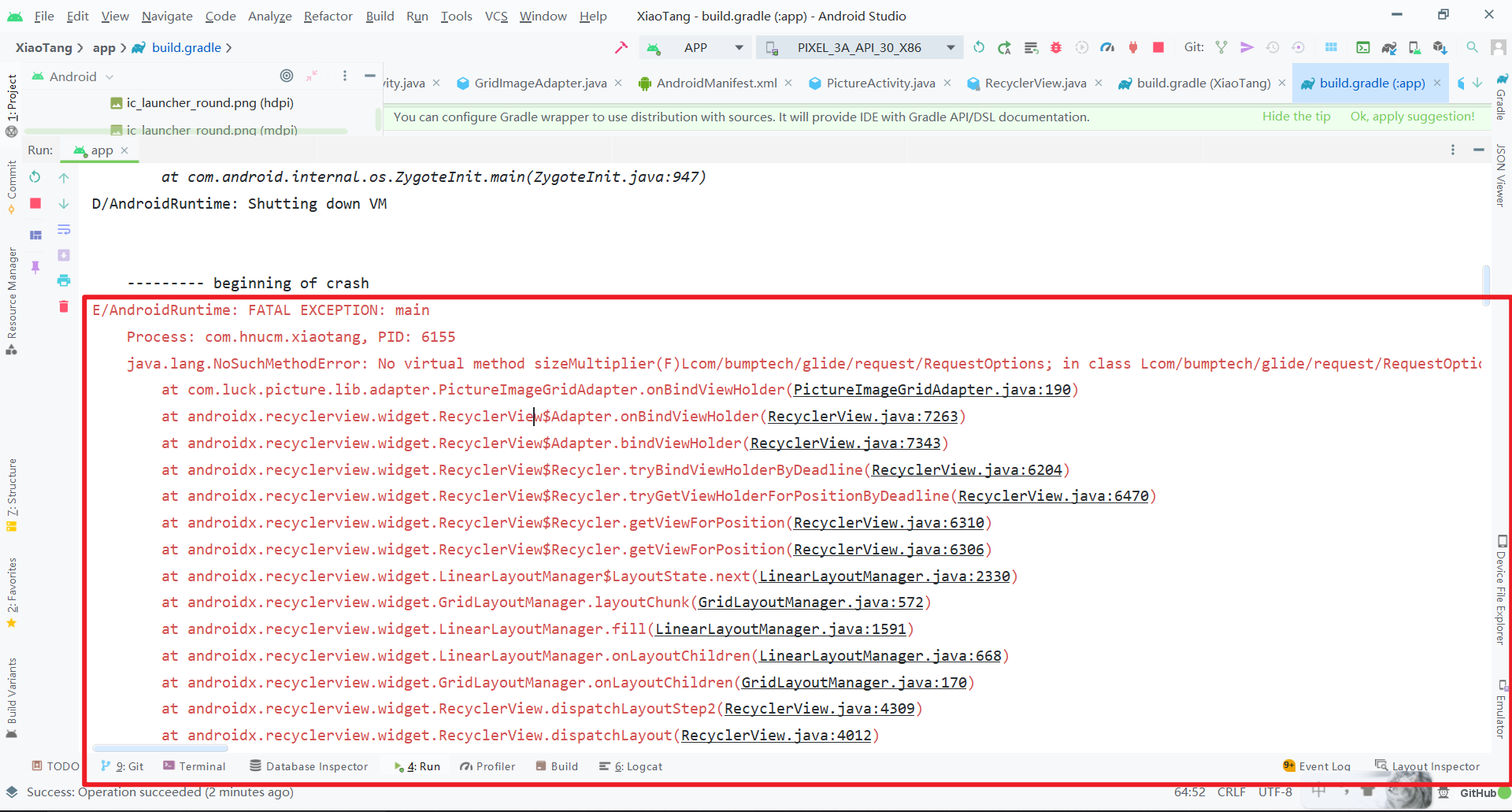Switch to GridImageAdapter.java tab
Viewport: 1512px width, 812px height.
point(540,83)
